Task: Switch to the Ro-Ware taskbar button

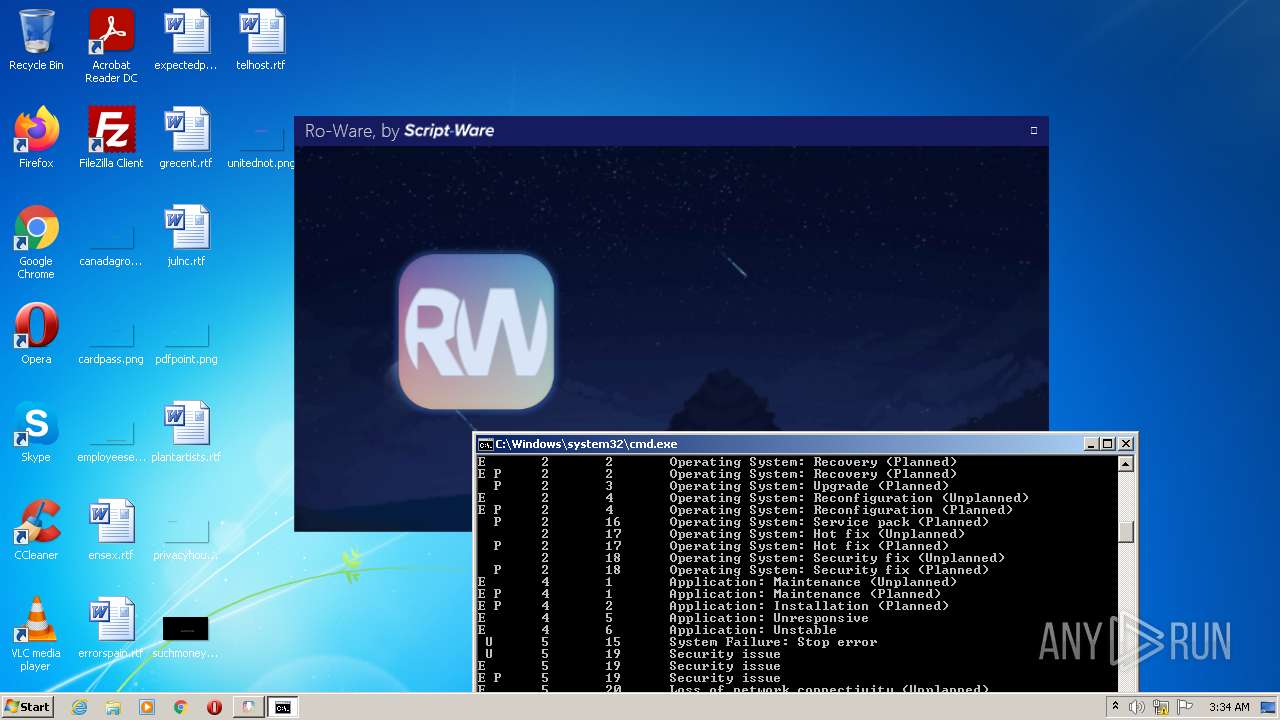Action: (x=248, y=707)
